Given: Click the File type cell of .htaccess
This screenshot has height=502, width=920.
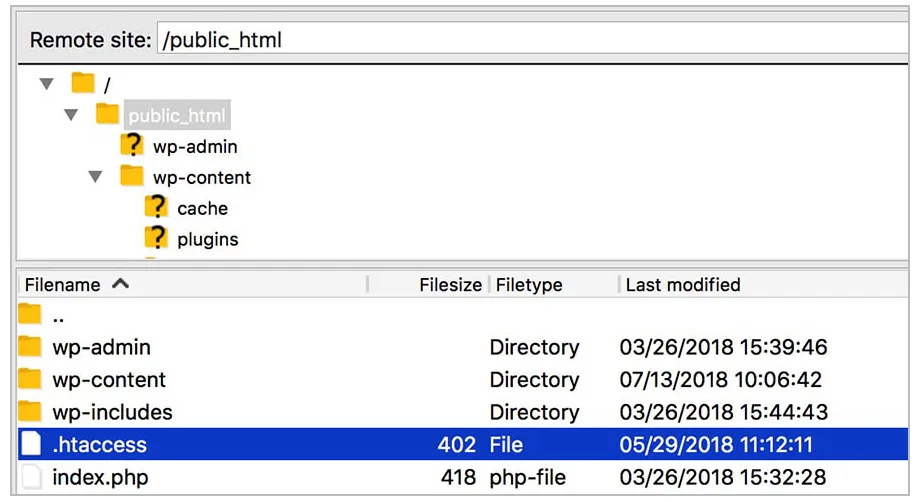Looking at the screenshot, I should (x=506, y=445).
